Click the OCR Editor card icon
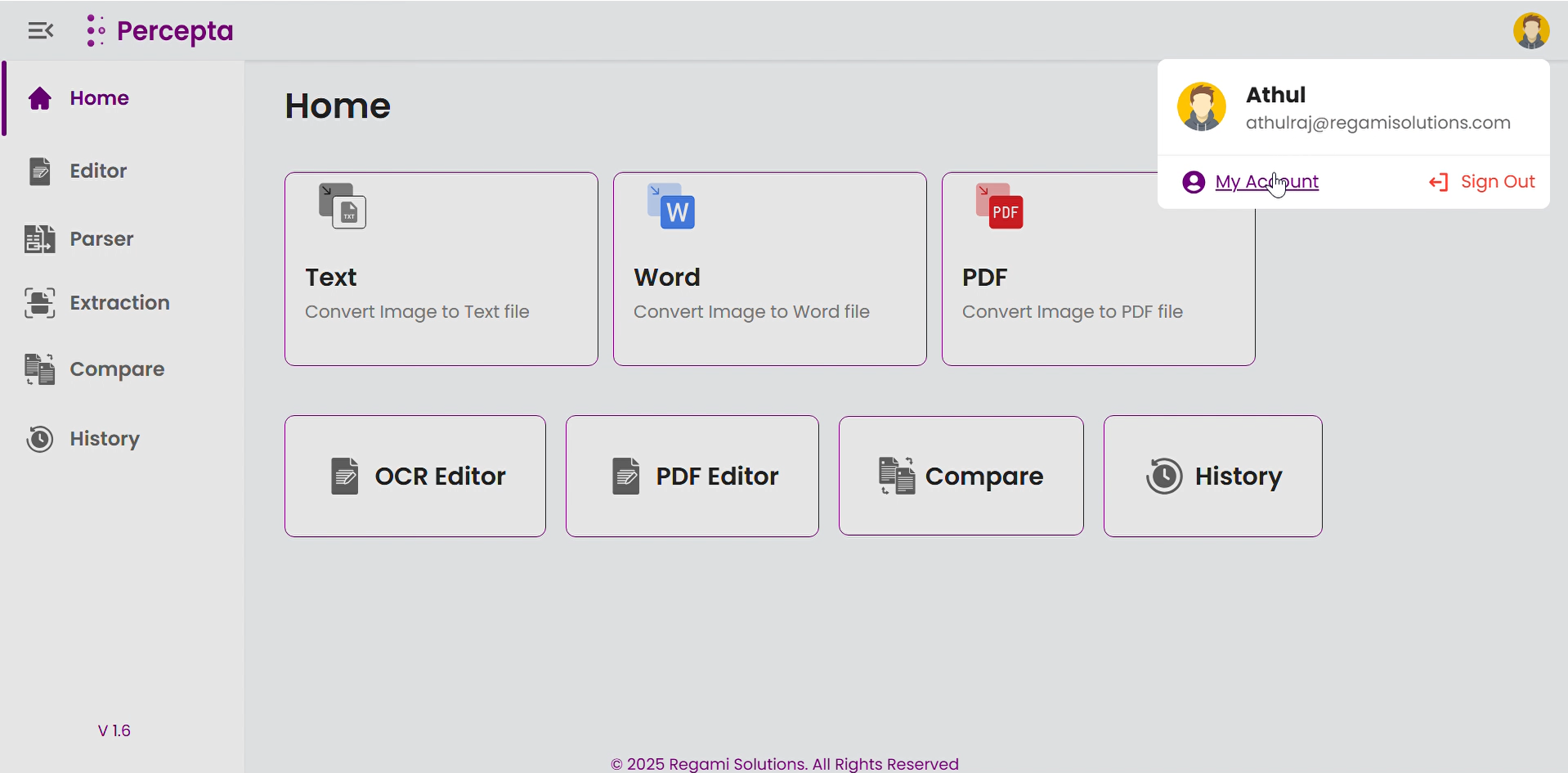1568x773 pixels. point(344,476)
